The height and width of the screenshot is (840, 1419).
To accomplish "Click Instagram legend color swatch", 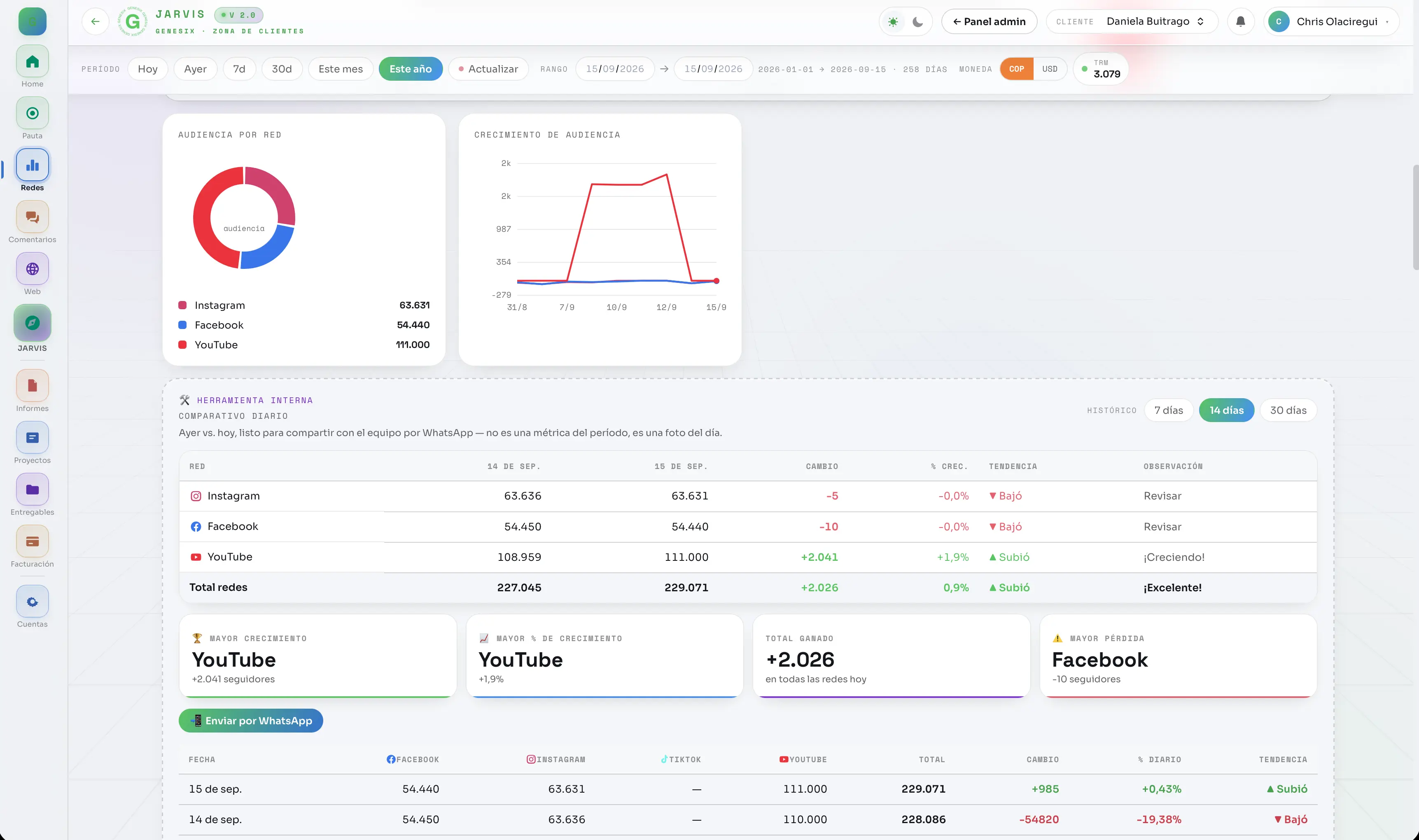I will click(x=182, y=306).
